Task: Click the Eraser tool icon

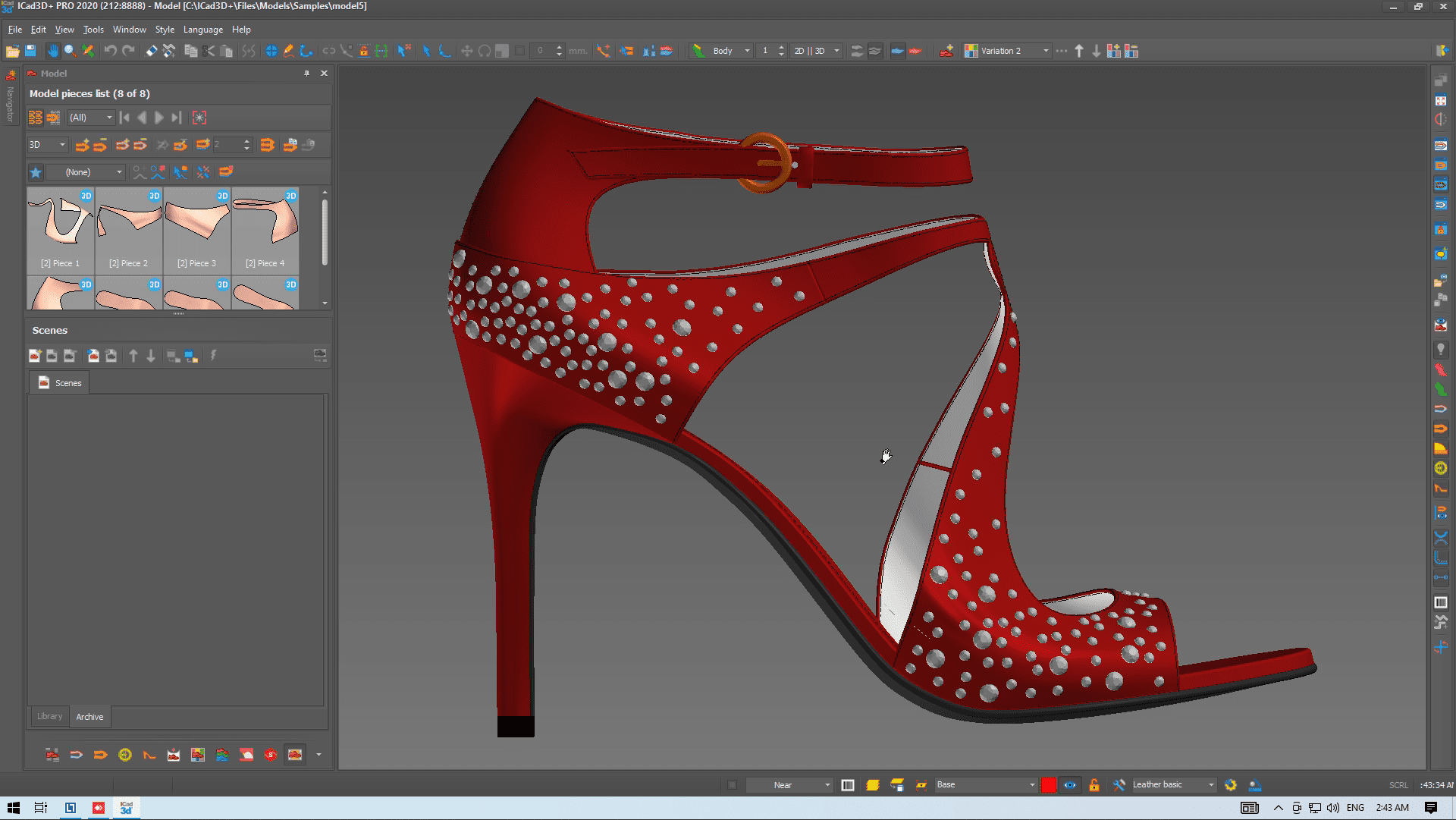Action: [152, 51]
